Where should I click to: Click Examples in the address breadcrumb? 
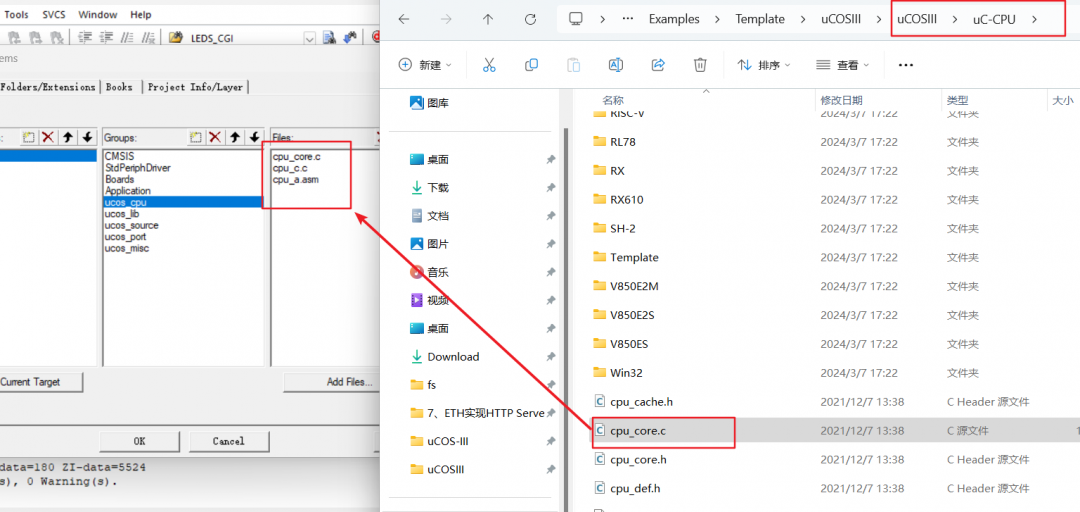click(674, 19)
